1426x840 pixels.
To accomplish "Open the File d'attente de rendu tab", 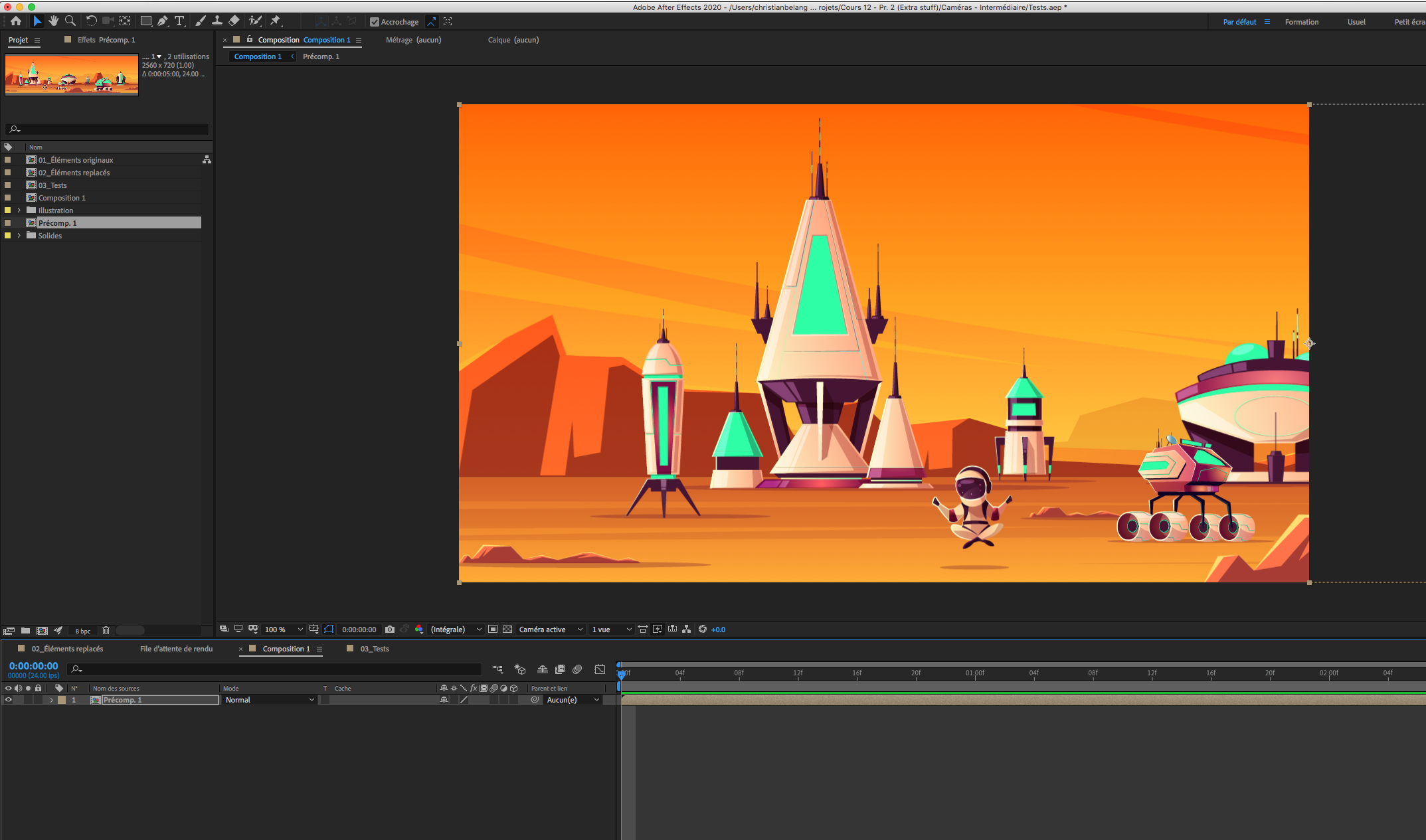I will coord(177,649).
